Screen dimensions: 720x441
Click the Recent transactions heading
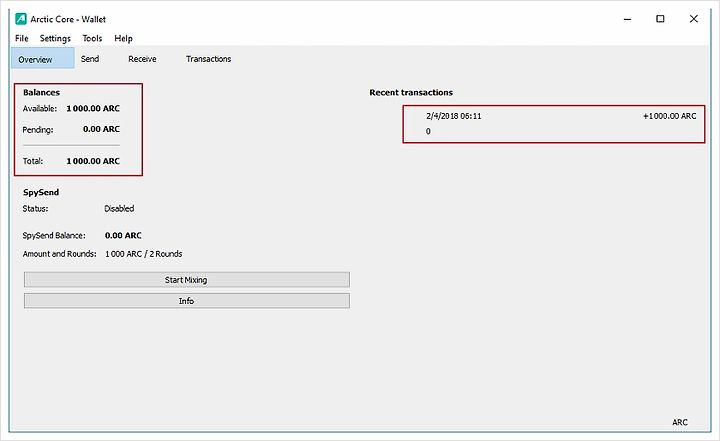(x=411, y=92)
